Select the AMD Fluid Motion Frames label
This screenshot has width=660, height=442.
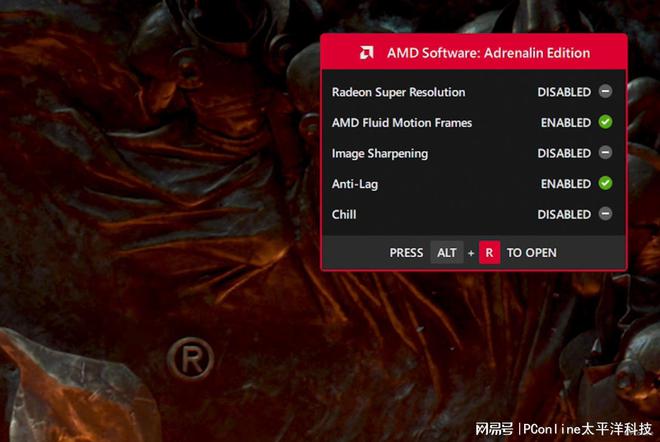click(402, 123)
